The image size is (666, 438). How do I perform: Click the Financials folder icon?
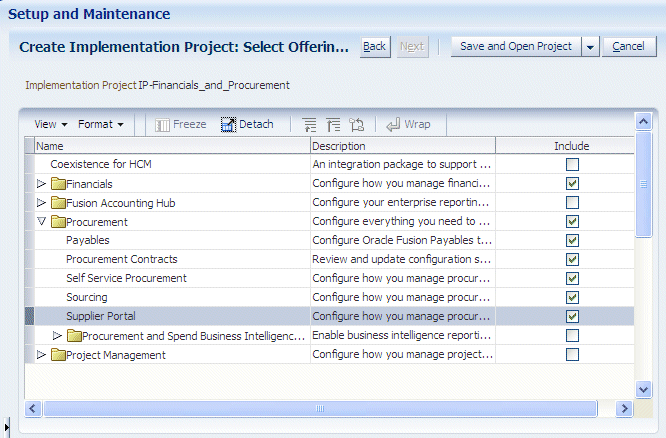tap(58, 184)
